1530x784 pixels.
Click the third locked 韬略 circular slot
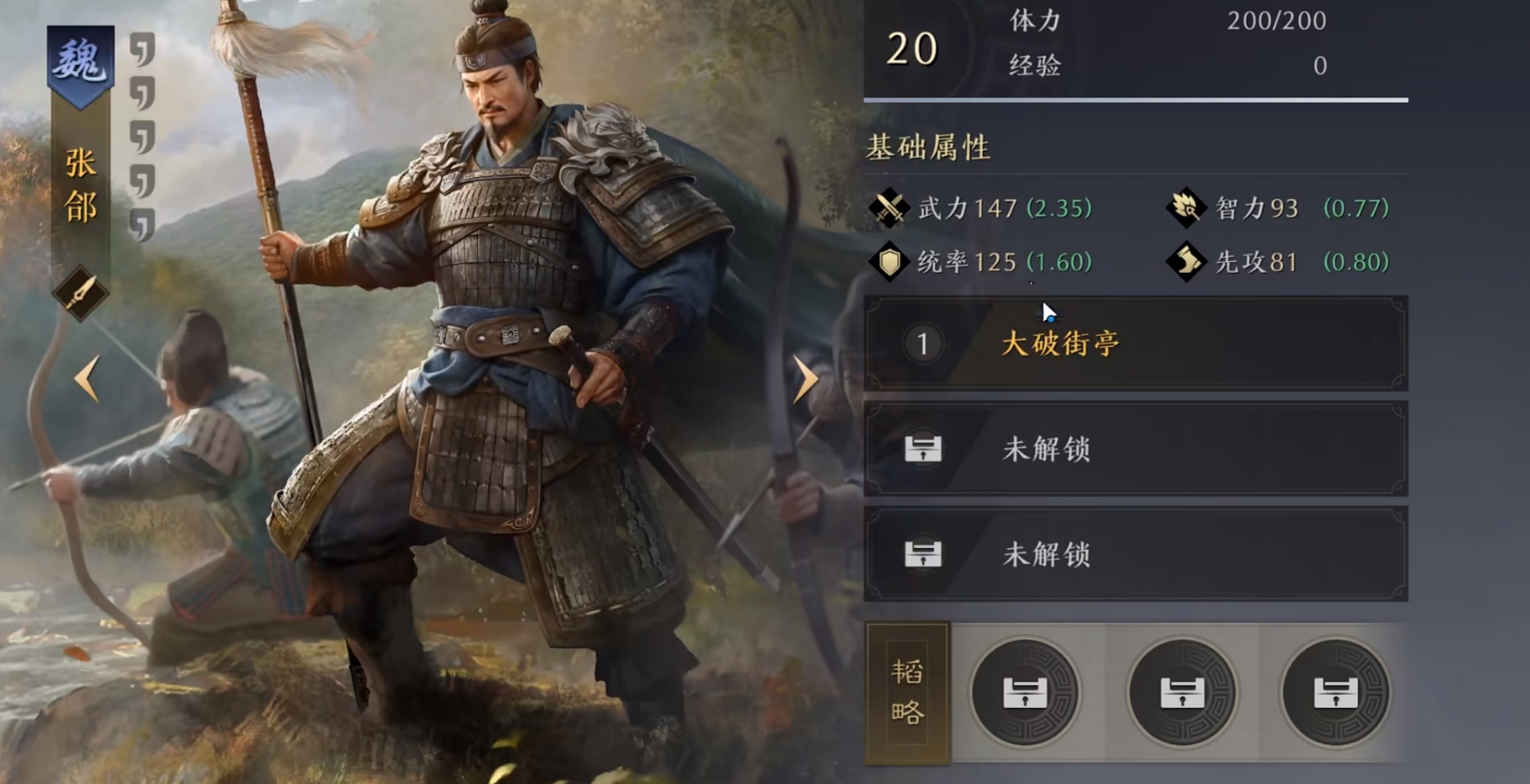click(x=1335, y=693)
